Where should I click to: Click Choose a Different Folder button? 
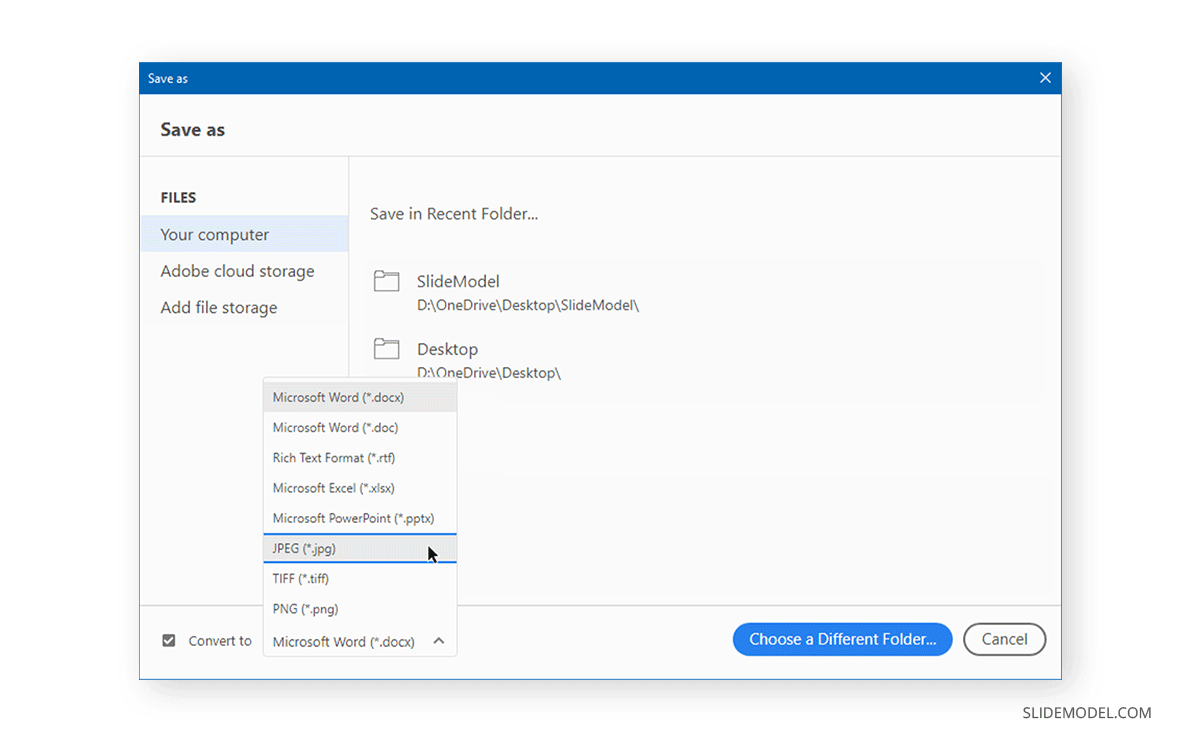coord(842,639)
